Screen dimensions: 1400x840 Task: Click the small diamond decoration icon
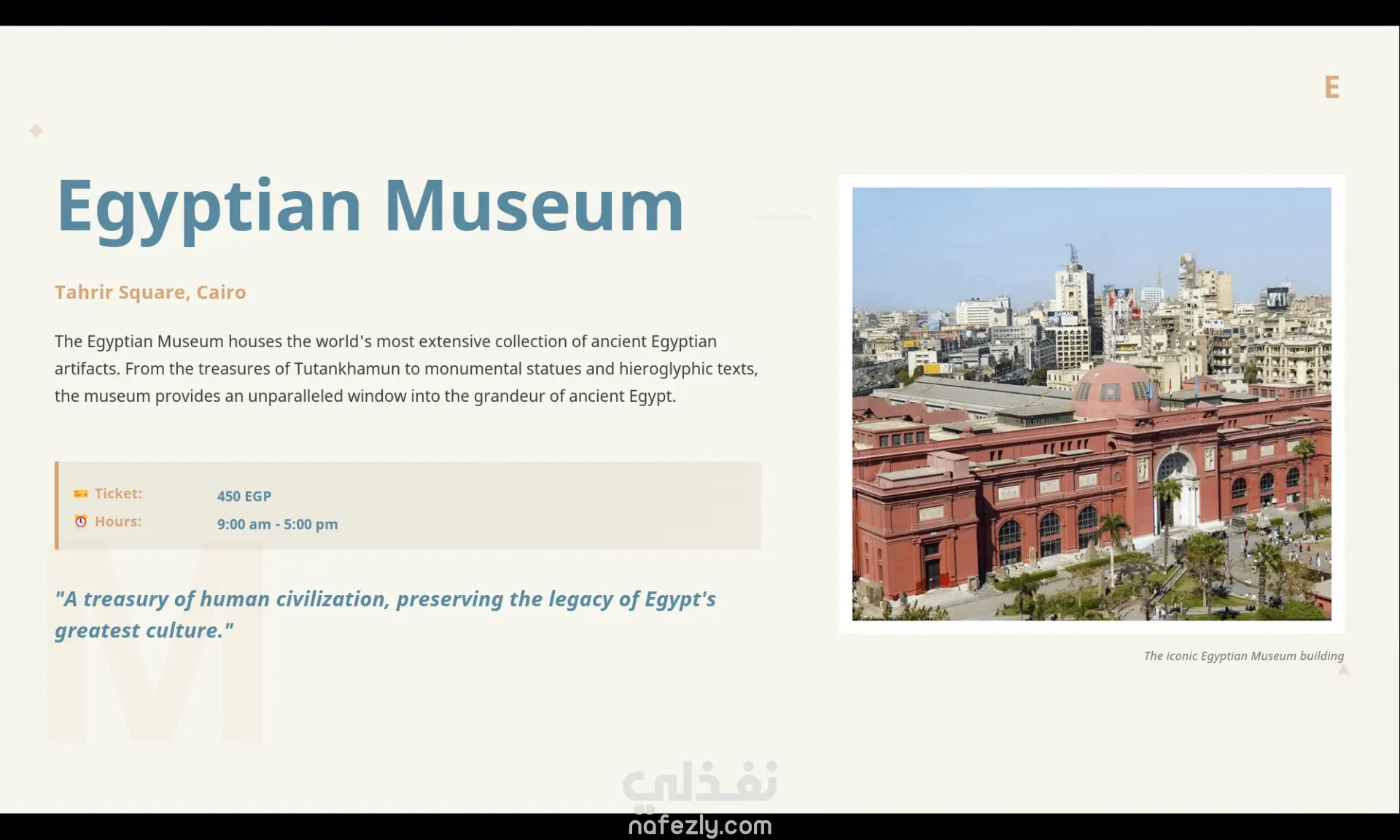[36, 131]
